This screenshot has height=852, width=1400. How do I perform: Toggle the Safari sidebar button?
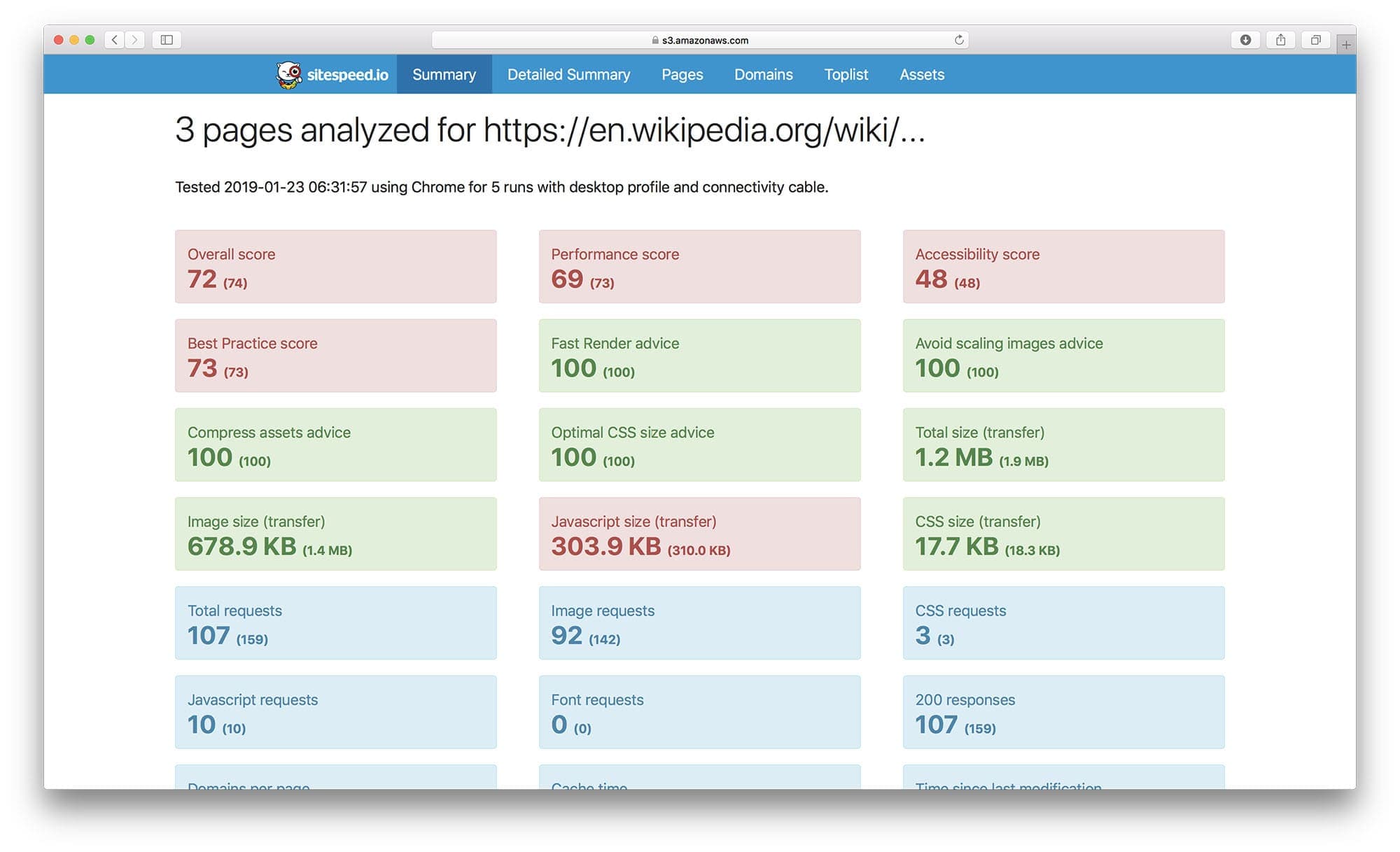(x=167, y=40)
